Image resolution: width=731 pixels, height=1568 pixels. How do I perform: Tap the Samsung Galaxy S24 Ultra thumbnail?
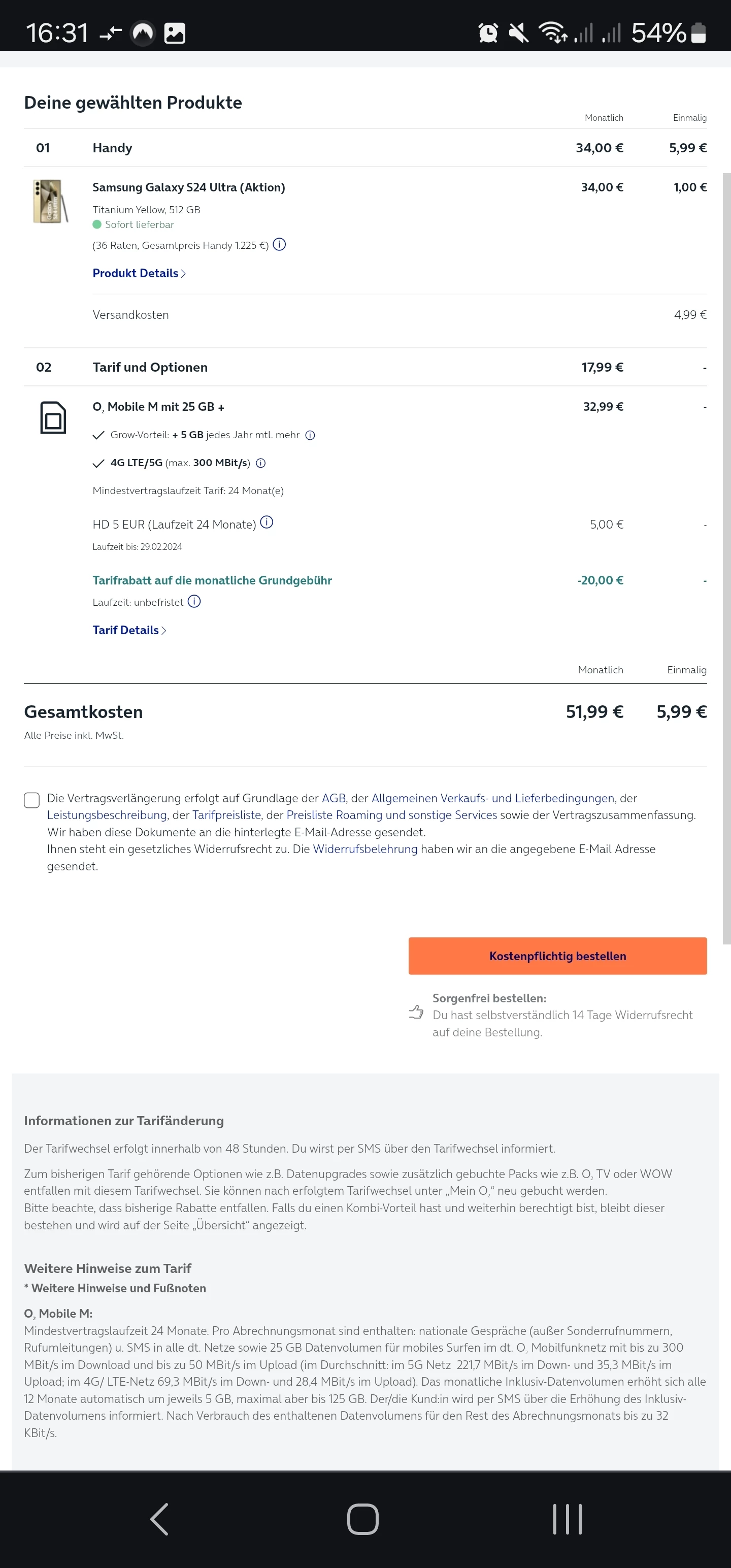(x=51, y=202)
